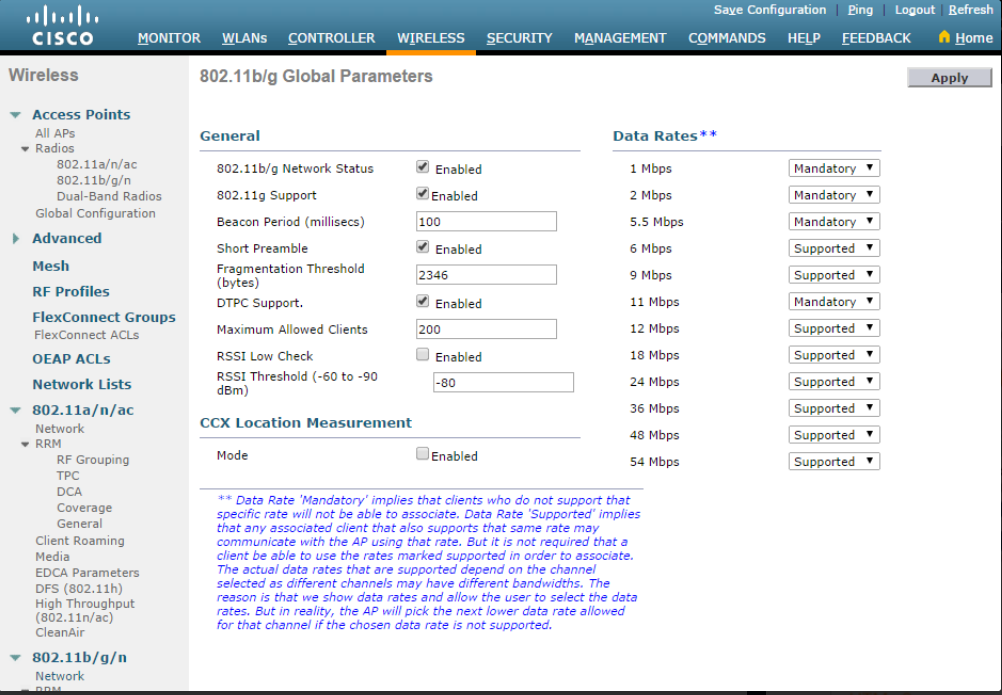Click the Home house icon
The height and width of the screenshot is (695, 1002).
pos(944,36)
